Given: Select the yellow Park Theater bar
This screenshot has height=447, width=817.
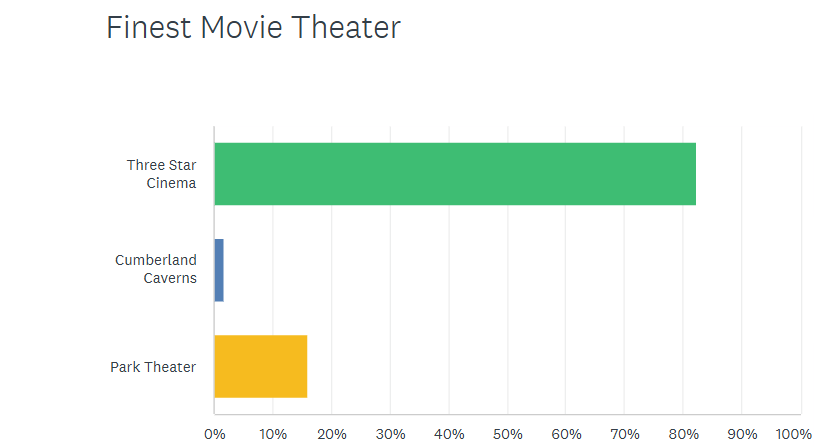Looking at the screenshot, I should (260, 367).
